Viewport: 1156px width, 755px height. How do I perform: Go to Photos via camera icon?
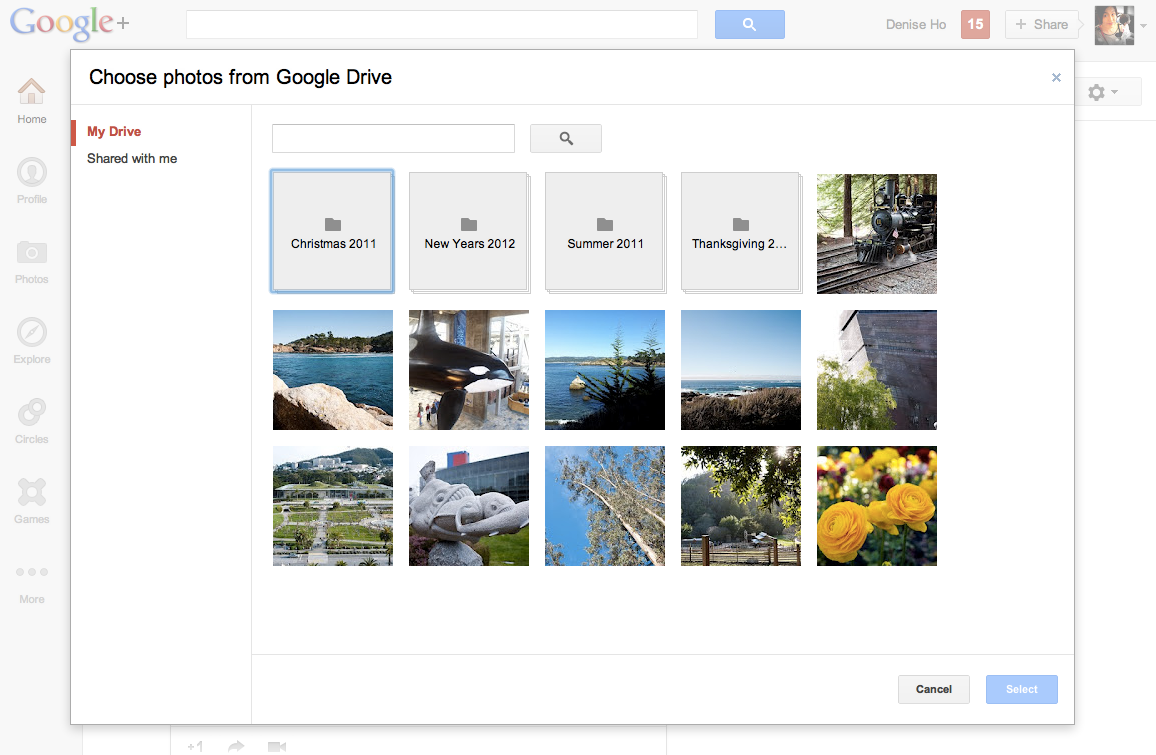pyautogui.click(x=32, y=252)
